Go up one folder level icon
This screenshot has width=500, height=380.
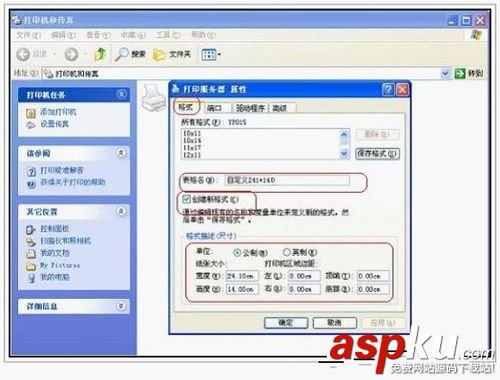(x=100, y=54)
